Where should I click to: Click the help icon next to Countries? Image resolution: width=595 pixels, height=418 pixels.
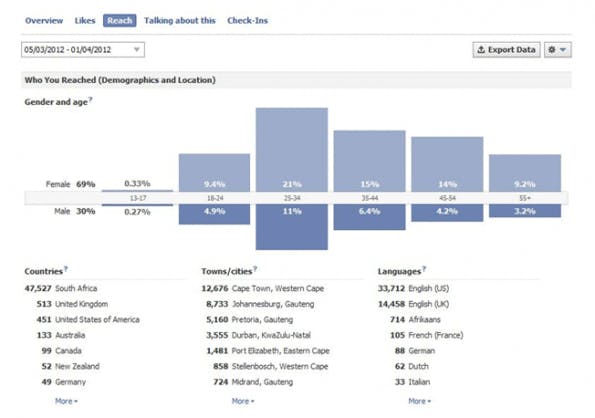point(66,269)
